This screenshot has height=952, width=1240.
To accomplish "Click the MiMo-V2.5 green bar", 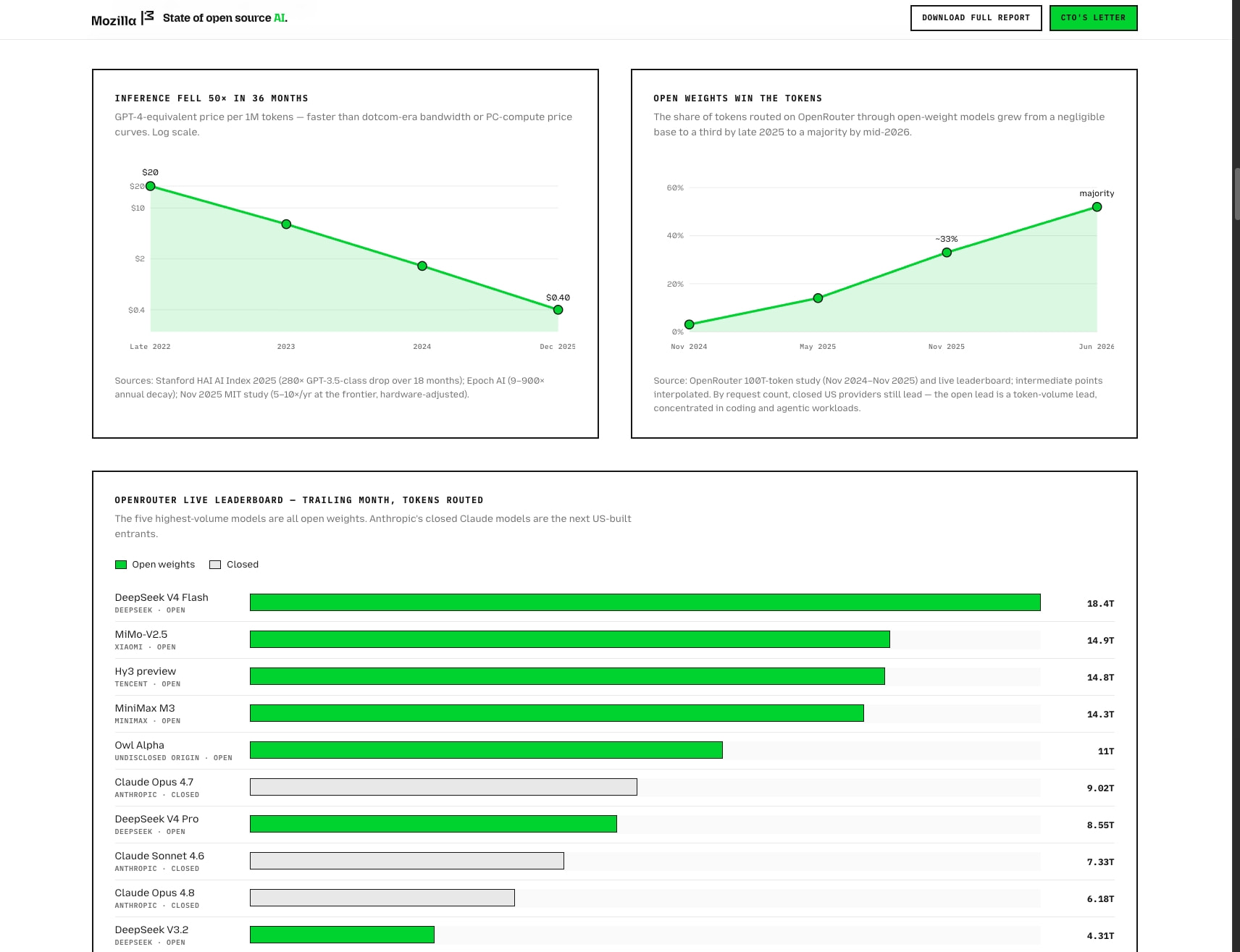I will [570, 639].
